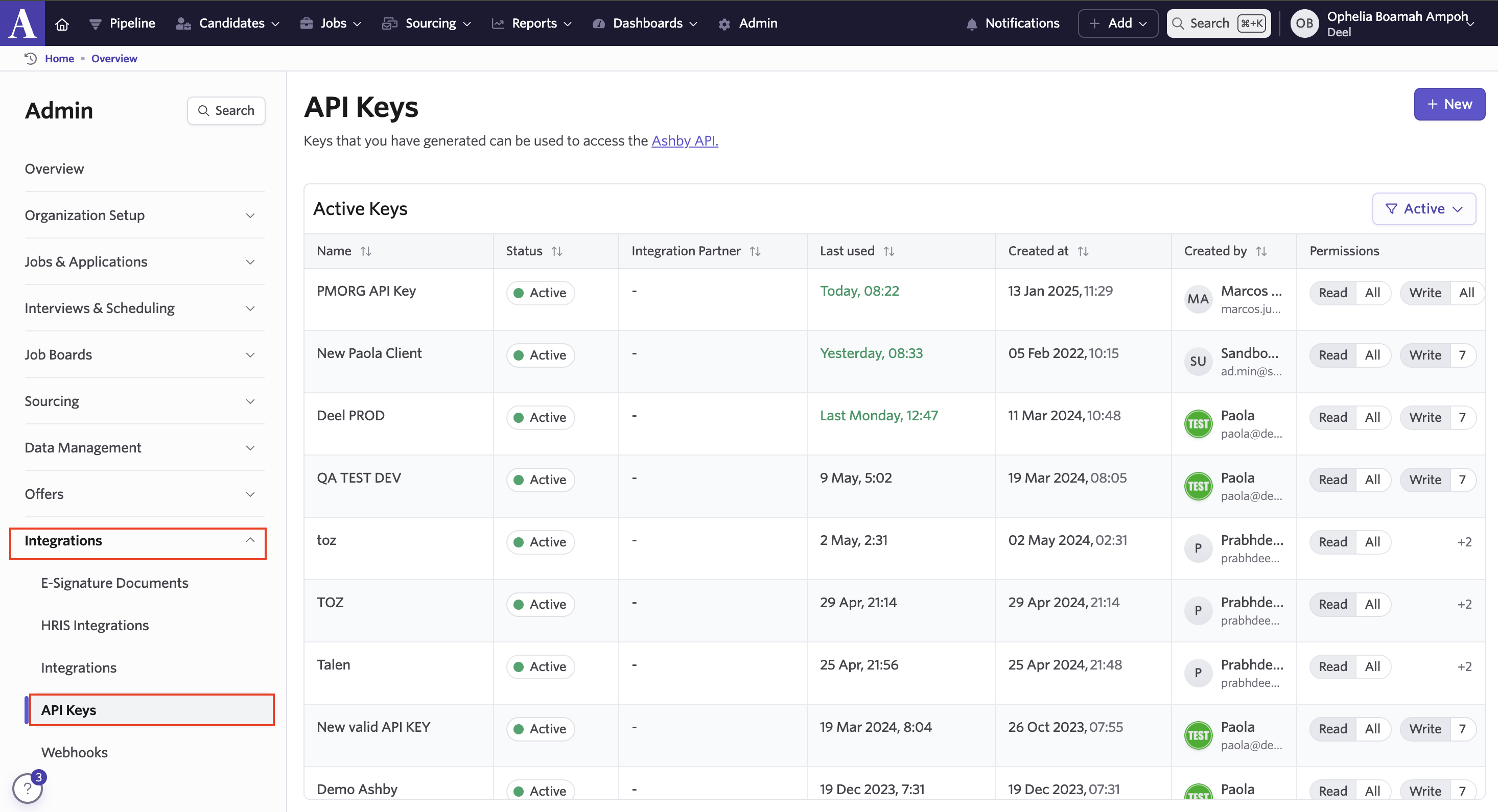Click the Overview breadcrumb link
The image size is (1498, 812).
pos(114,58)
